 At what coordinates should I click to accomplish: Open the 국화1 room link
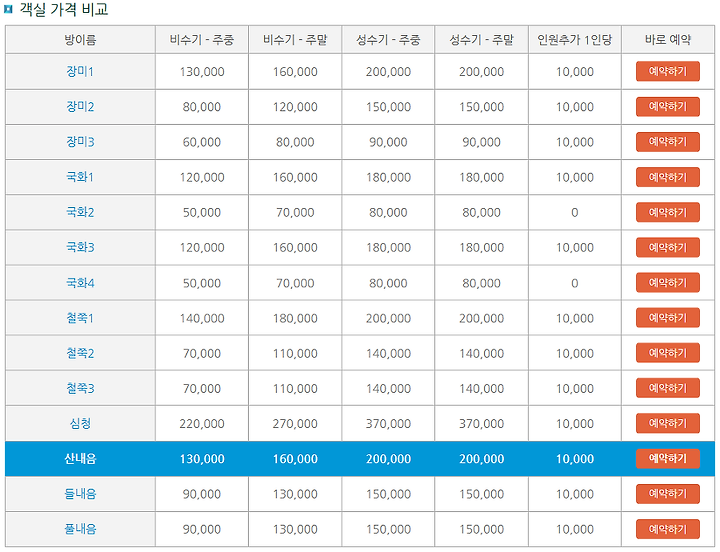point(80,177)
